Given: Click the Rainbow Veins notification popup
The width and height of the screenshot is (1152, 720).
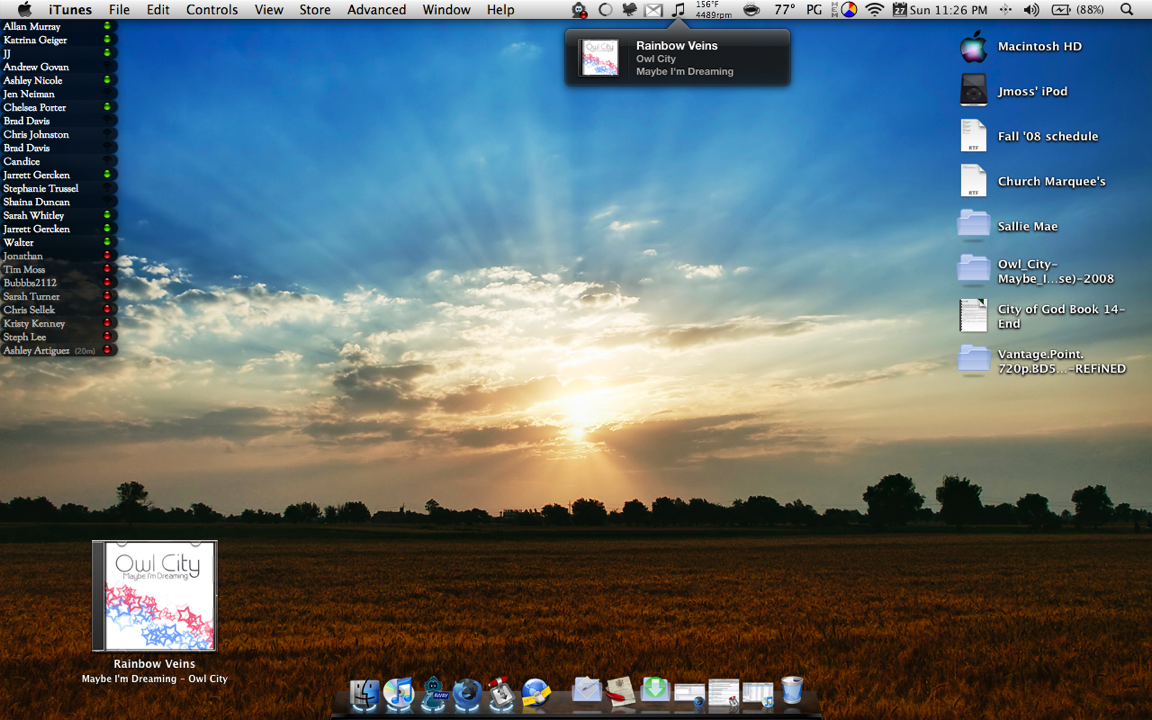Looking at the screenshot, I should 677,58.
